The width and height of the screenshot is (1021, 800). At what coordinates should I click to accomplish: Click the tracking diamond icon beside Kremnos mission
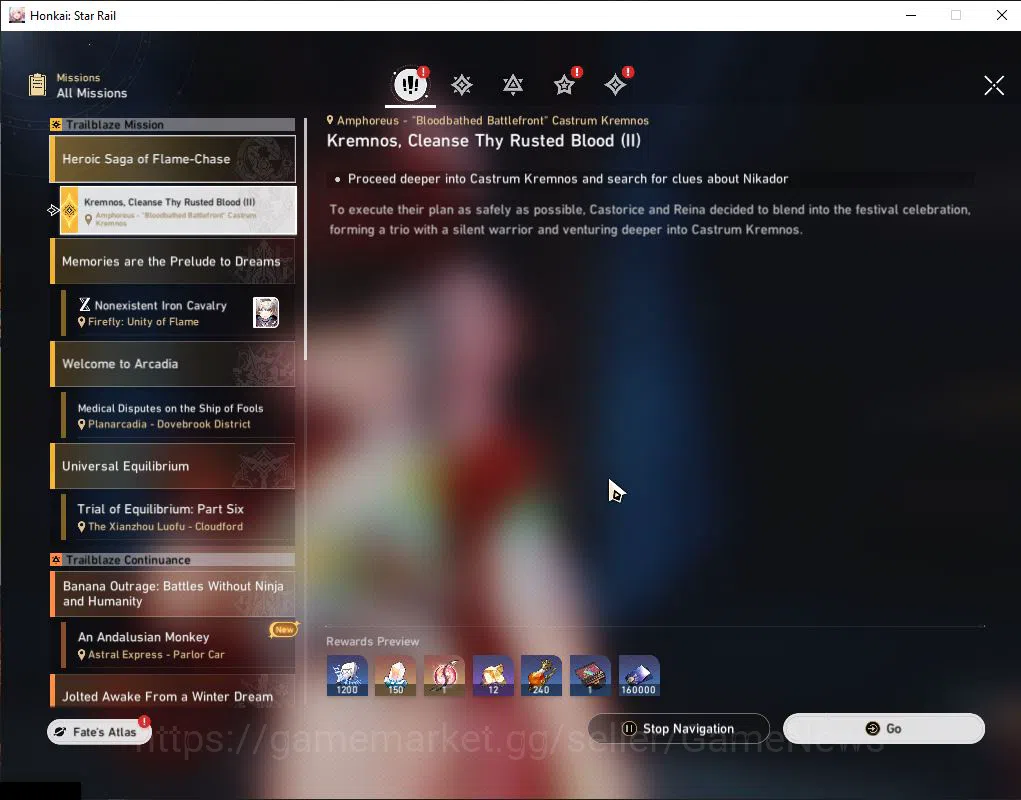point(53,210)
